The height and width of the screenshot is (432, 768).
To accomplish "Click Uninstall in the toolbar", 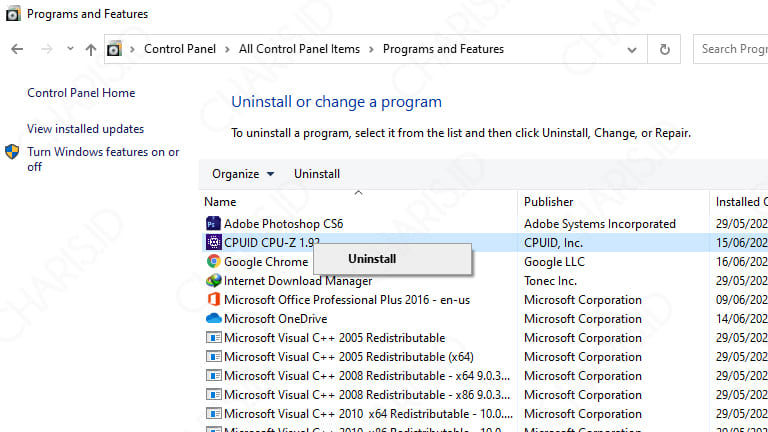I will pyautogui.click(x=317, y=174).
